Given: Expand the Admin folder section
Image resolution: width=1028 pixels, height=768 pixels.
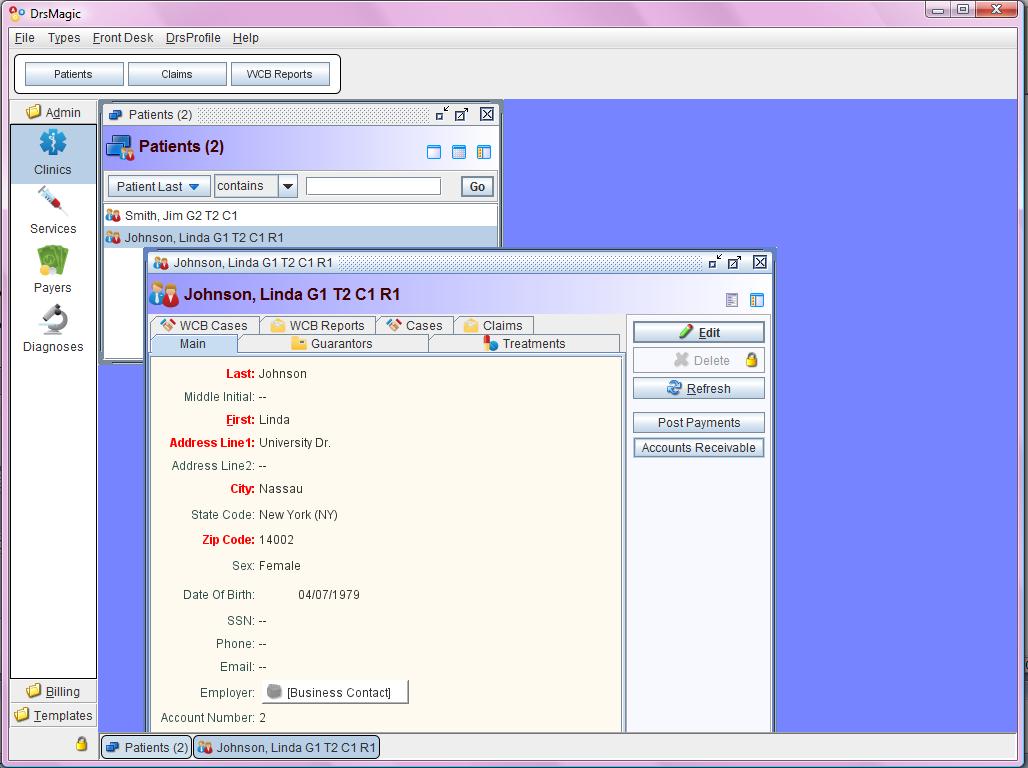Looking at the screenshot, I should click(x=53, y=112).
